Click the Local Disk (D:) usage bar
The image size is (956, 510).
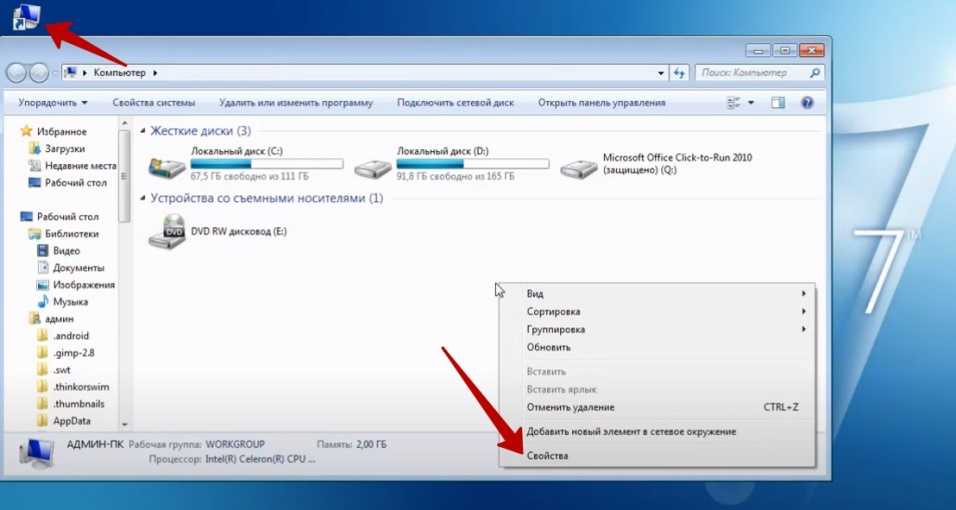click(x=473, y=163)
